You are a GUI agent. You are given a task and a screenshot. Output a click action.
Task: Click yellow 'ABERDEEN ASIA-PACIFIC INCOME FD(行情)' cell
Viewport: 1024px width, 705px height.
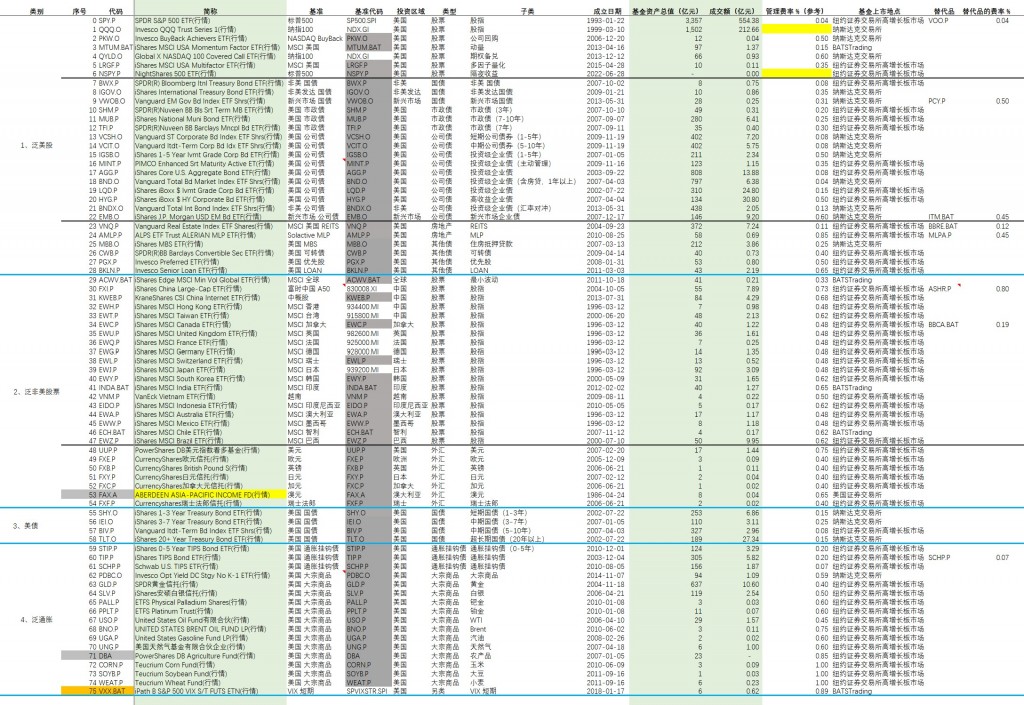[210, 495]
